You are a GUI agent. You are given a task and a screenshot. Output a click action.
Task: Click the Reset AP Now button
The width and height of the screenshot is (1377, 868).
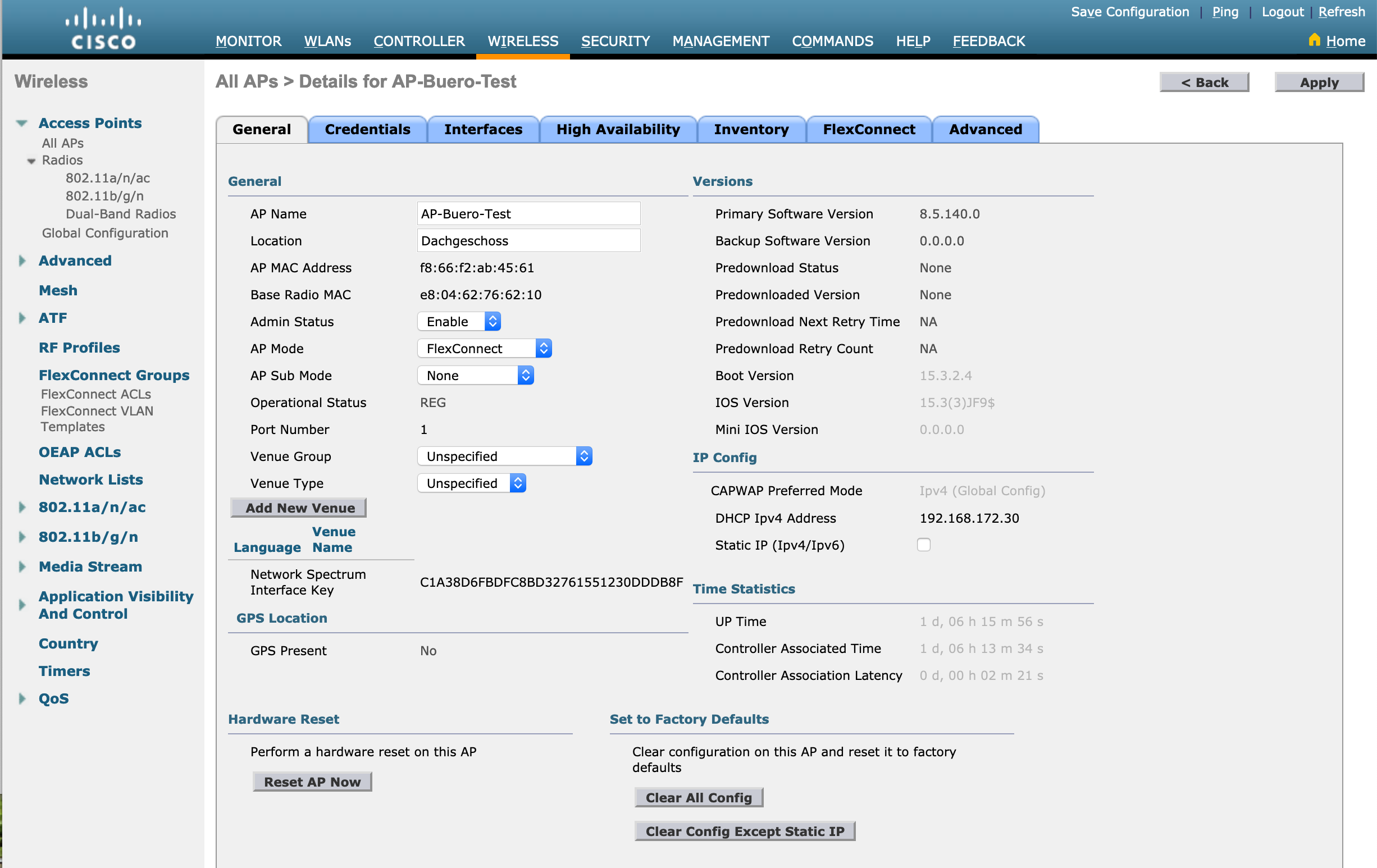[x=312, y=781]
